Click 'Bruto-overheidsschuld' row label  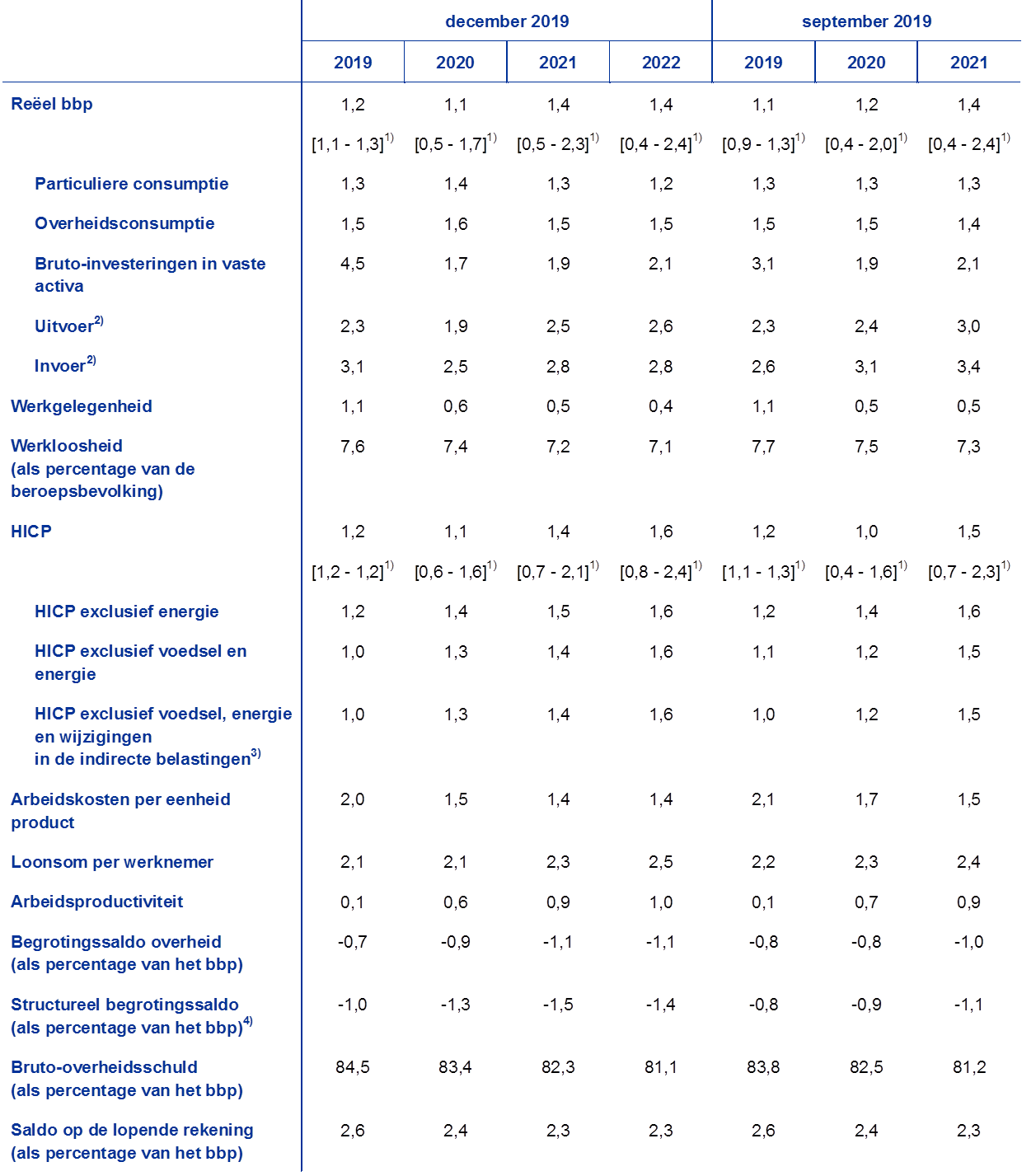pos(105,1067)
